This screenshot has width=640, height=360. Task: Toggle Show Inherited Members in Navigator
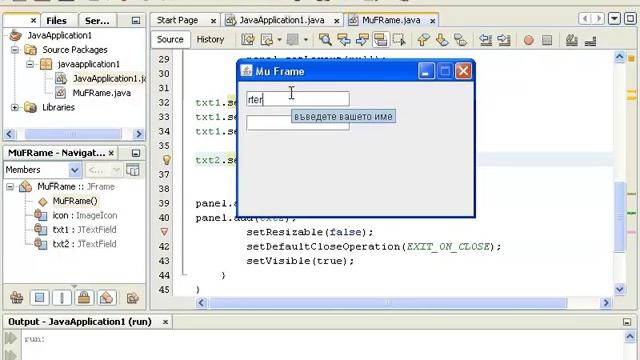point(17,298)
